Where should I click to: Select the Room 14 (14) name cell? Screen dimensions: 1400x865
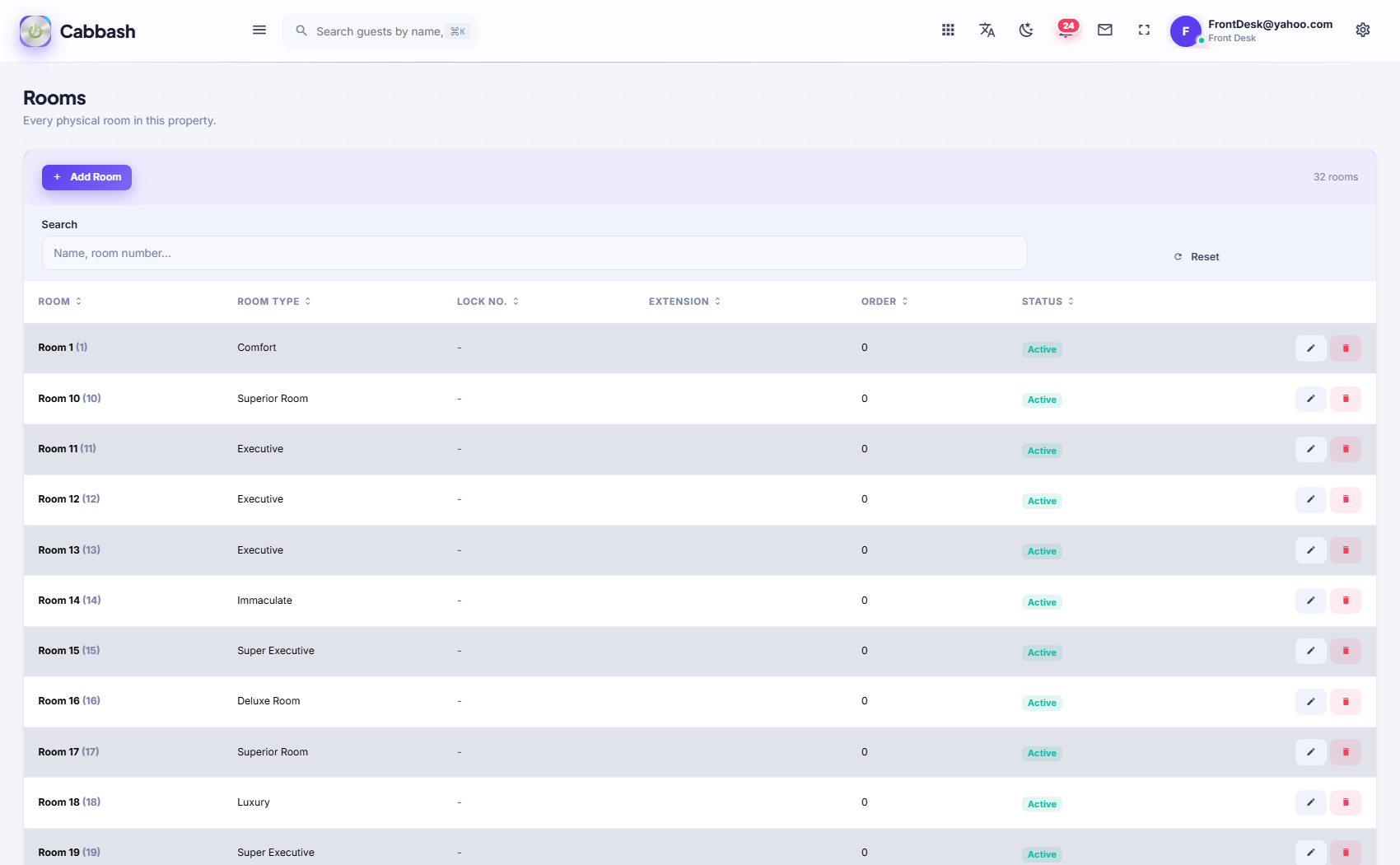69,601
